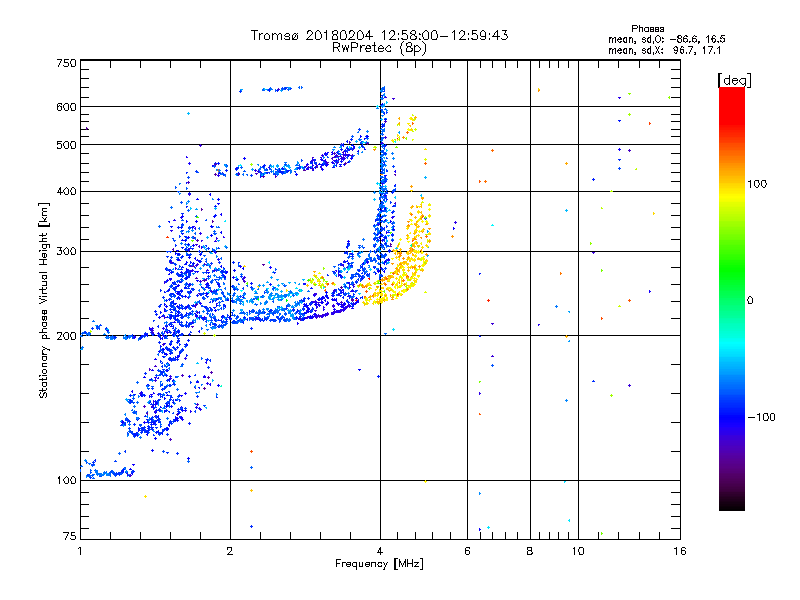Click the x-axis tick label '16'

coord(680,551)
